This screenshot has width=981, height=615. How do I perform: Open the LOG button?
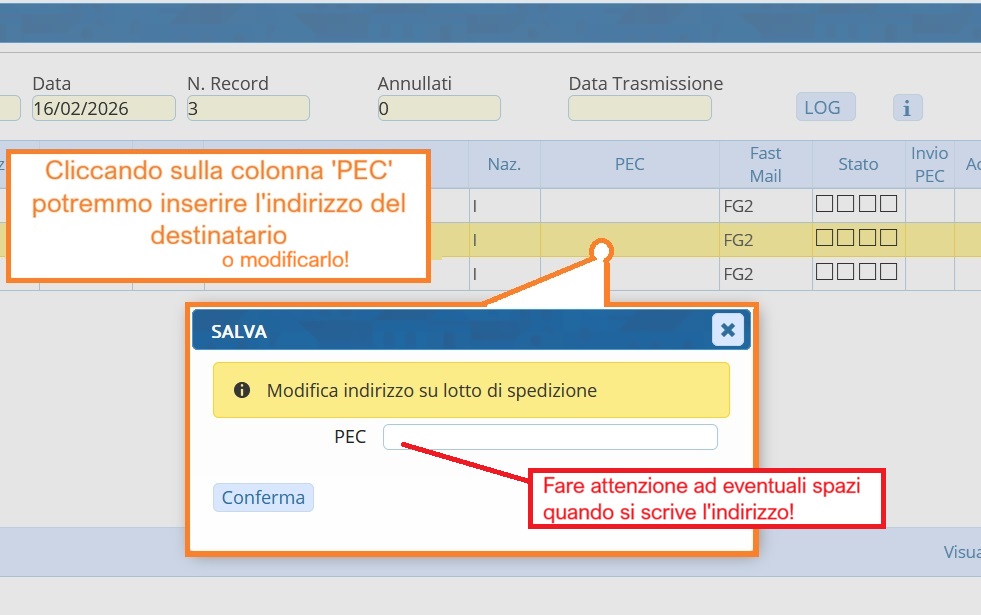pos(825,107)
